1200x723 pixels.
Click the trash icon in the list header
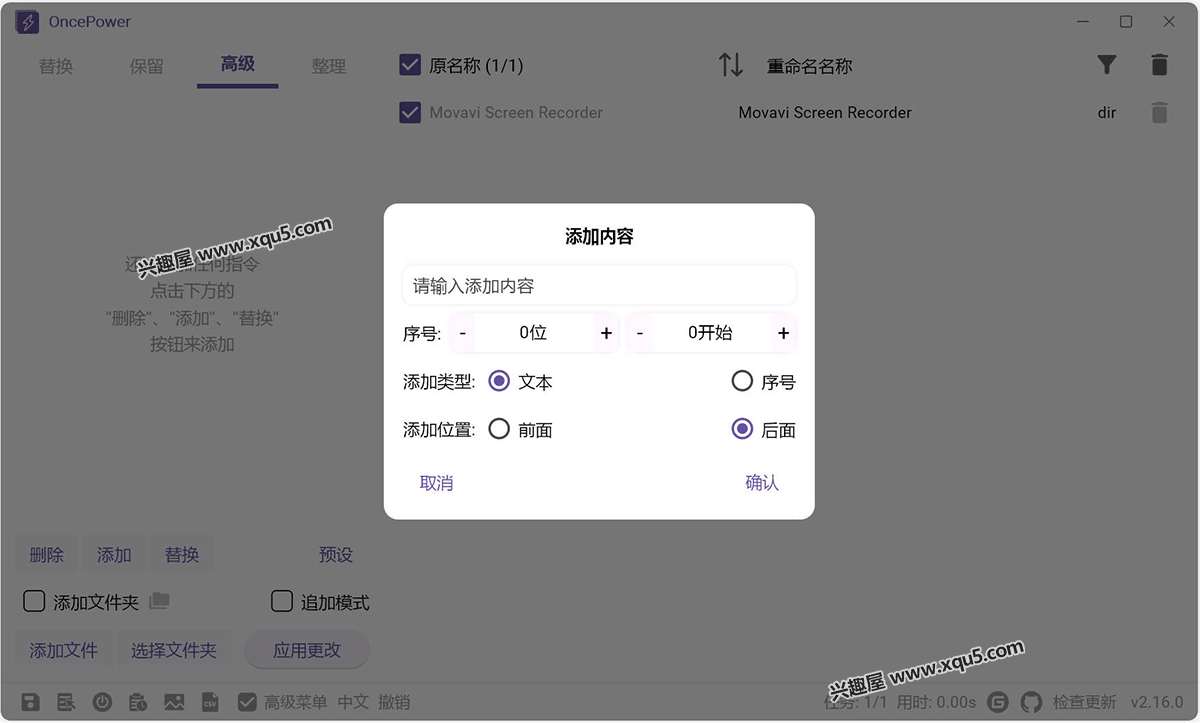pos(1159,65)
